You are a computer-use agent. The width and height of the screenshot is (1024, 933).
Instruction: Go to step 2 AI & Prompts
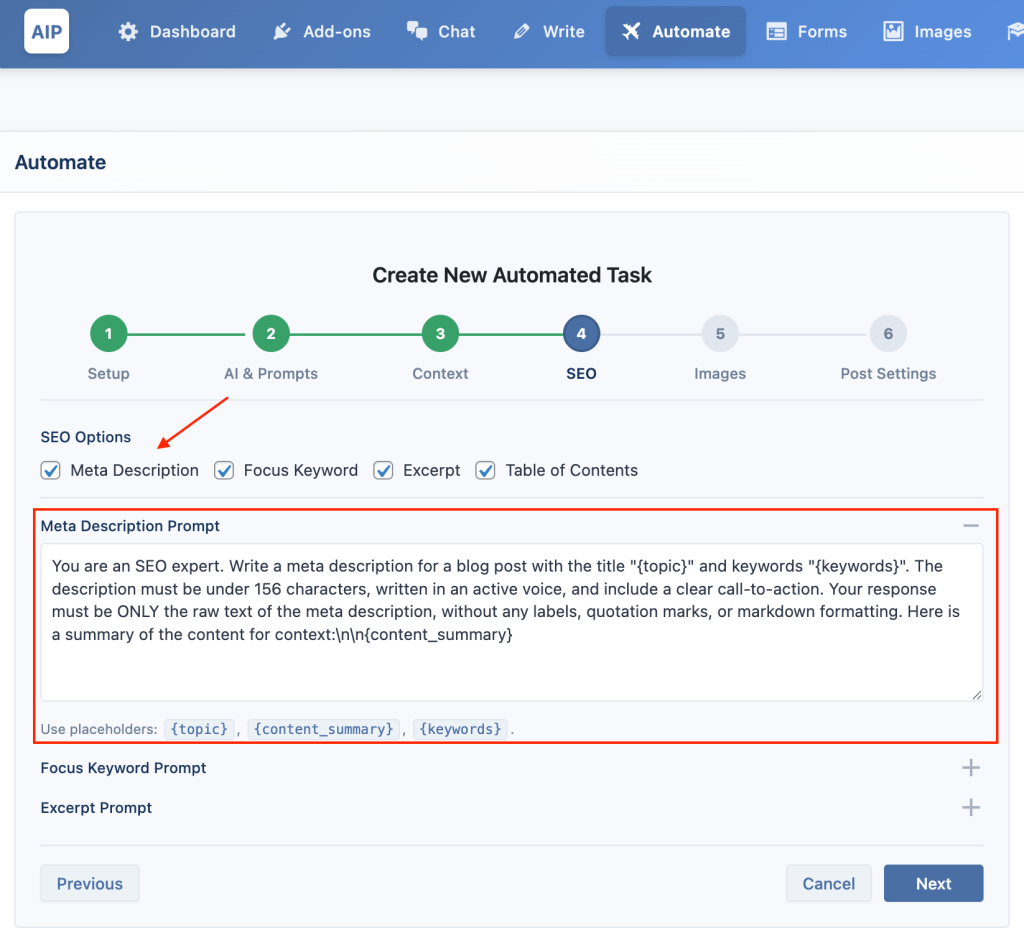(x=270, y=334)
